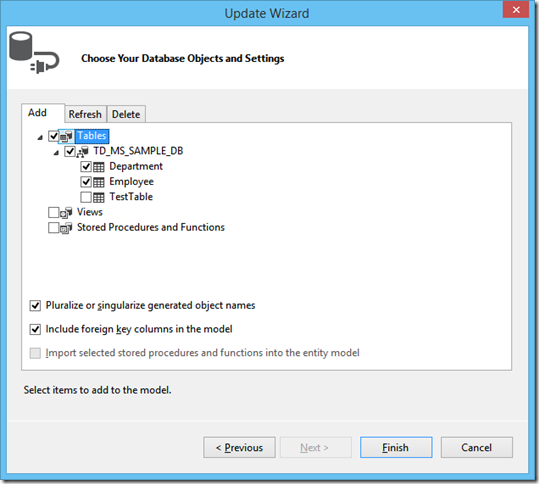539x484 pixels.
Task: Click the Finish button
Action: 396,448
